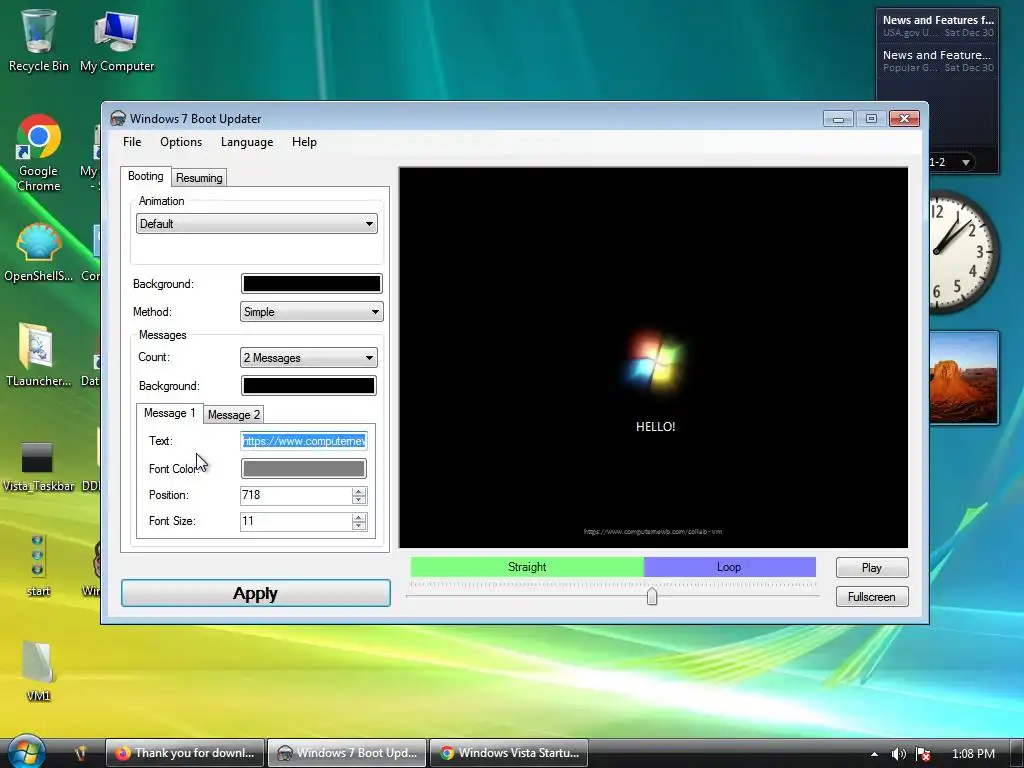Screen dimensions: 1024x768
Task: Decrease Font Size with down arrow
Action: (x=359, y=526)
